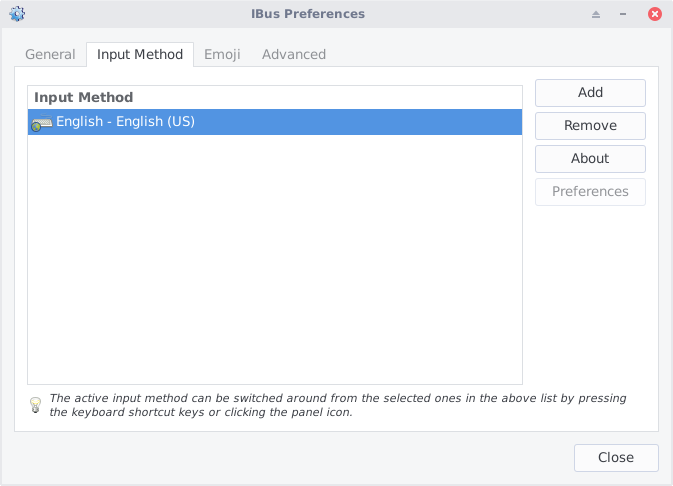Add a new input method
673x486 pixels.
tap(590, 93)
